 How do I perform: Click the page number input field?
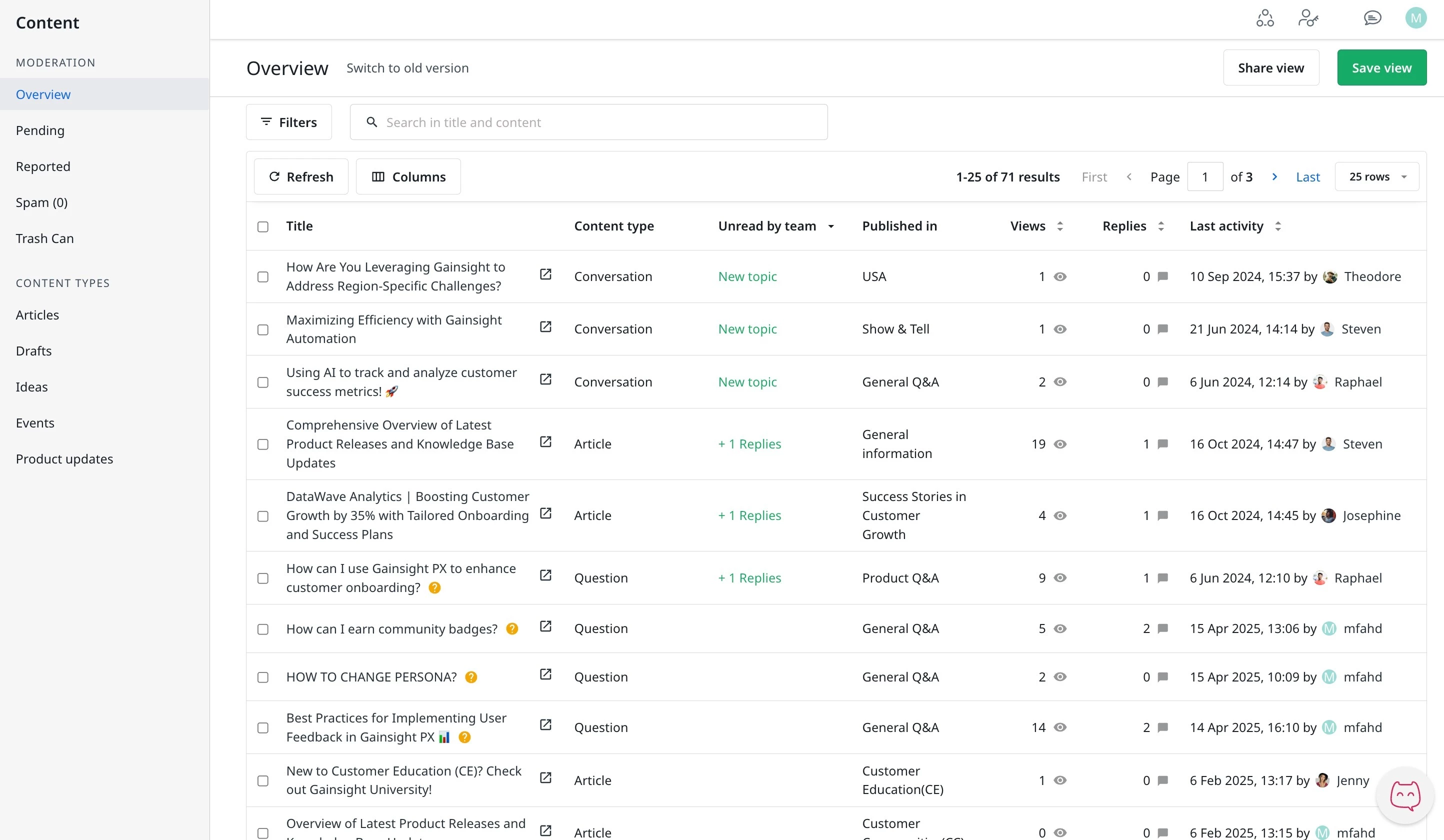tap(1205, 176)
